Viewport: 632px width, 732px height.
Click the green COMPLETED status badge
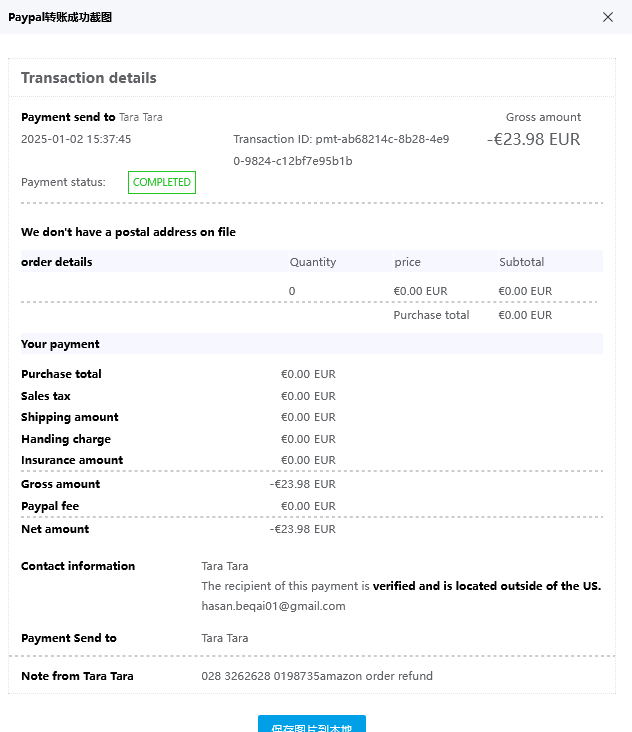point(161,182)
